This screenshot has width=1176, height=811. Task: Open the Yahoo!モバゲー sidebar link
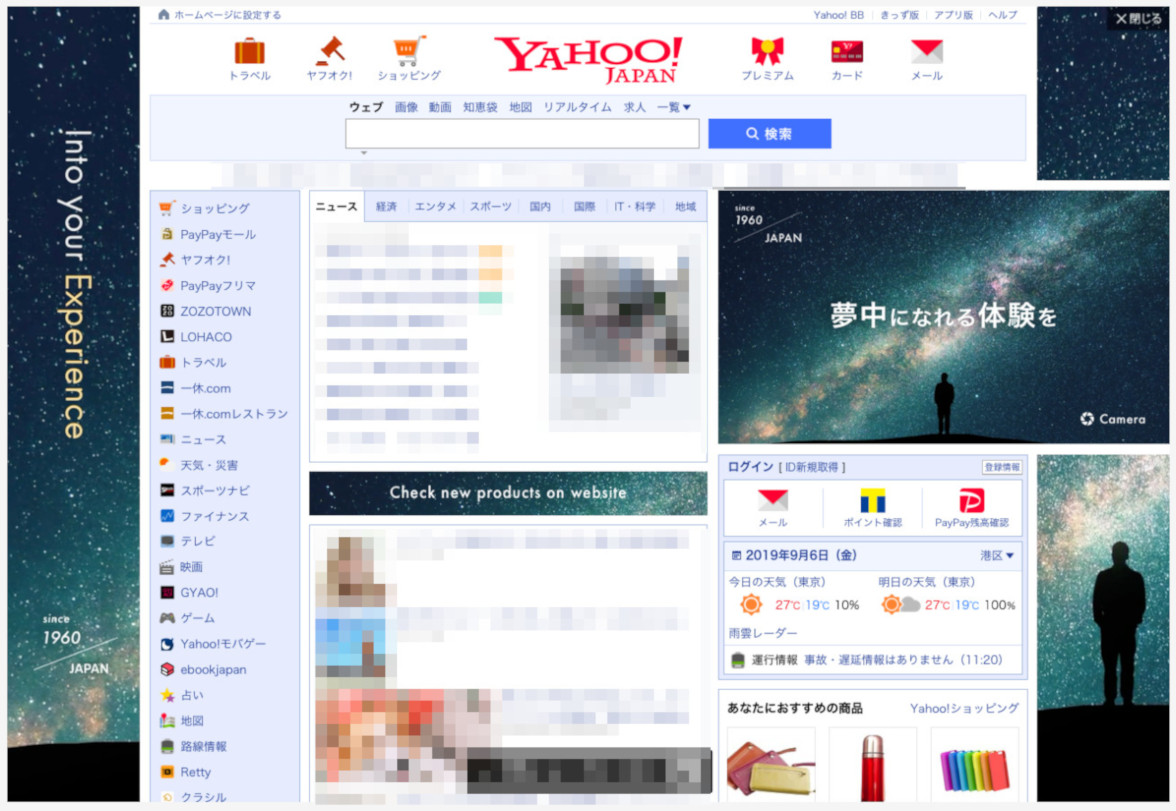point(223,644)
